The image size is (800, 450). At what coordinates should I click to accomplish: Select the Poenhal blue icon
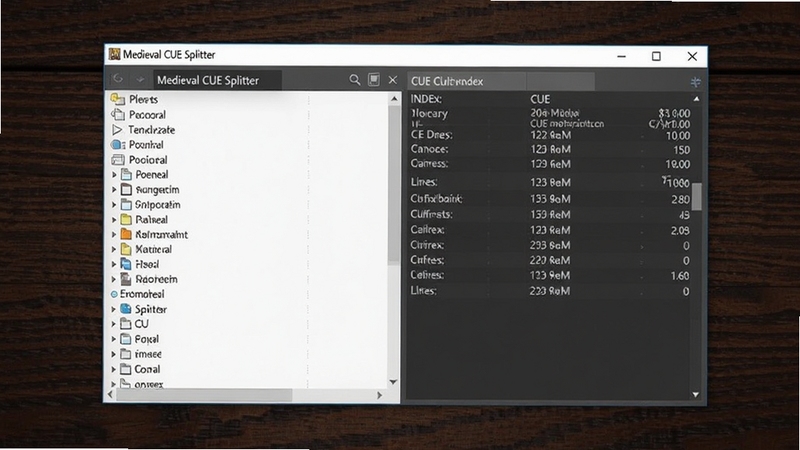118,145
